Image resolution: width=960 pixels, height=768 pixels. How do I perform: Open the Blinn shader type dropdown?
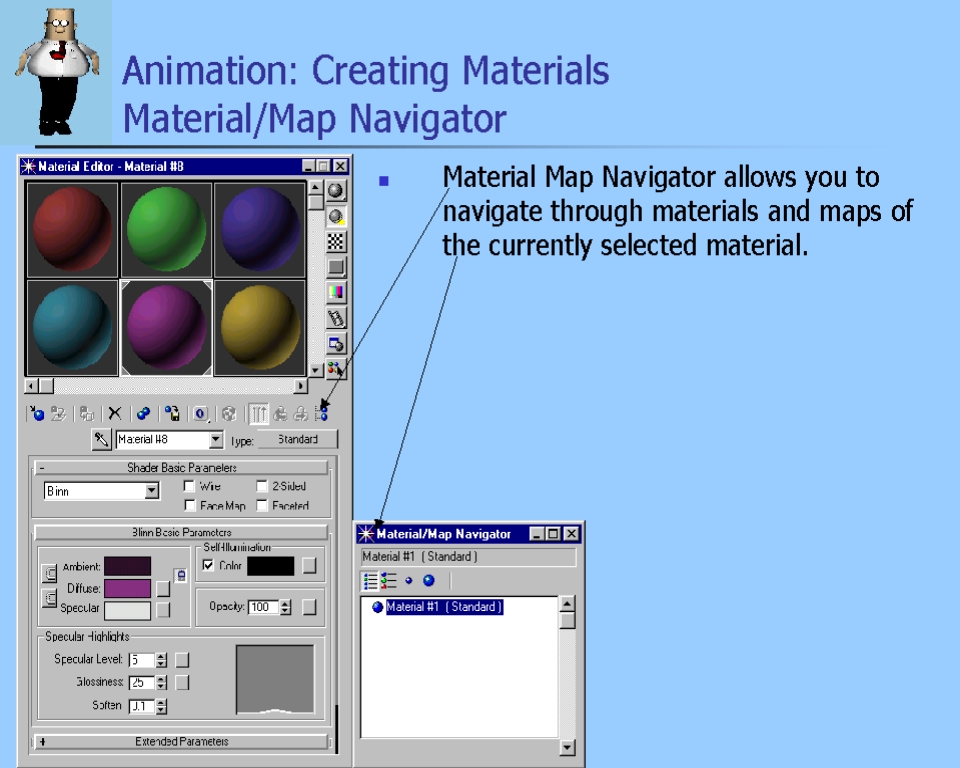pos(152,491)
